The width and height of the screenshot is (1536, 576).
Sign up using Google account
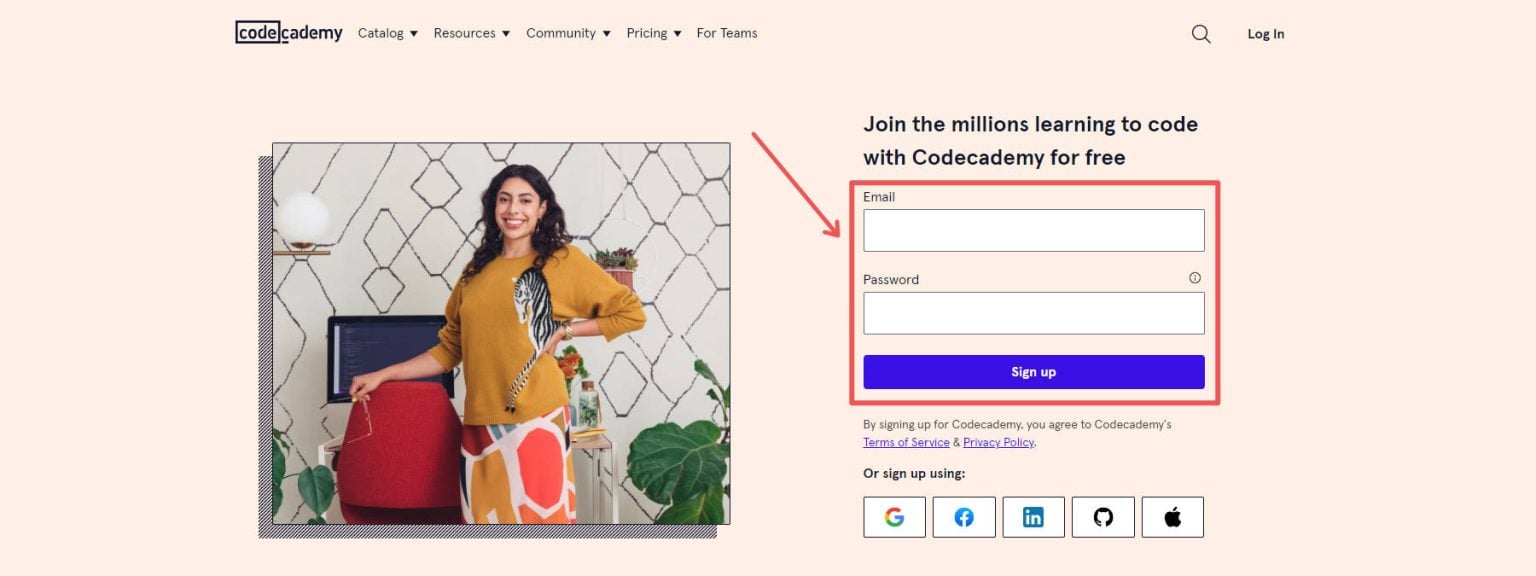pyautogui.click(x=894, y=516)
